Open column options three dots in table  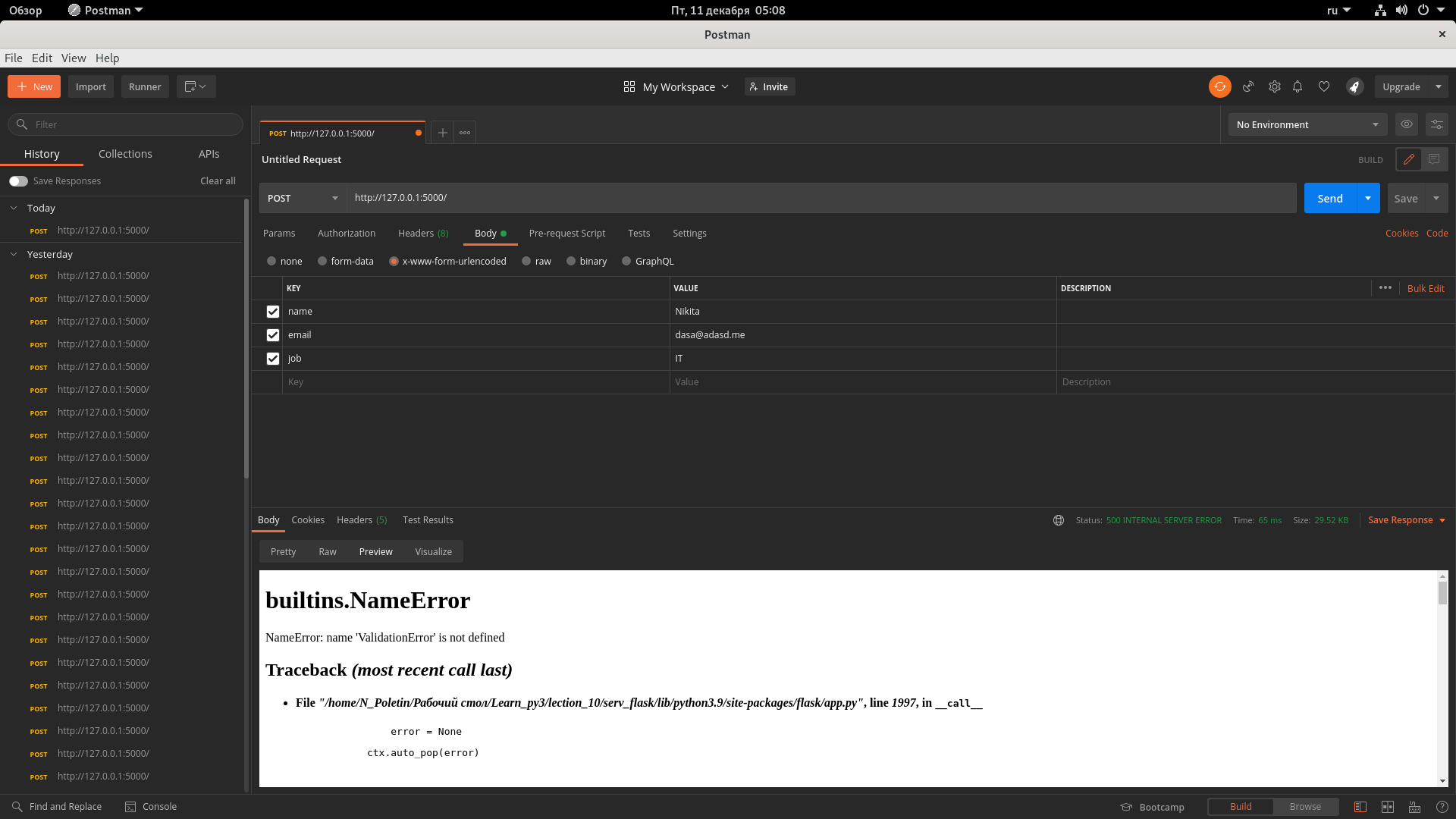(x=1385, y=288)
